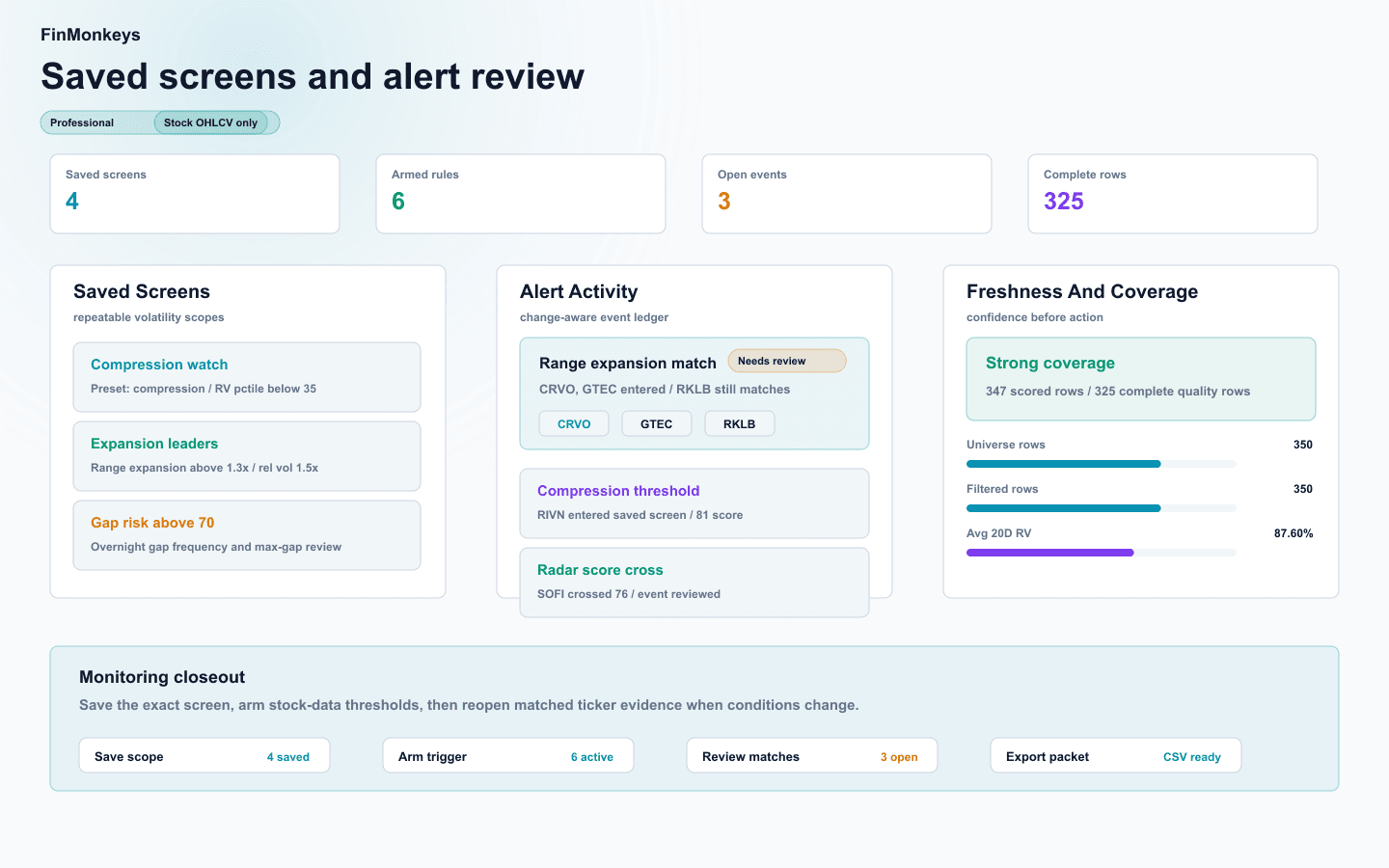The height and width of the screenshot is (868, 1389).
Task: Click the 87.60% Avg 20D RV value
Action: (1294, 533)
